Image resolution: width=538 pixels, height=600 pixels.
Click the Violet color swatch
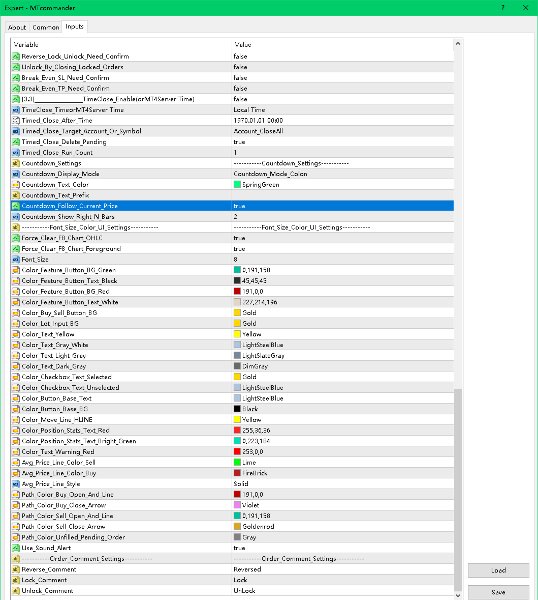tap(237, 505)
